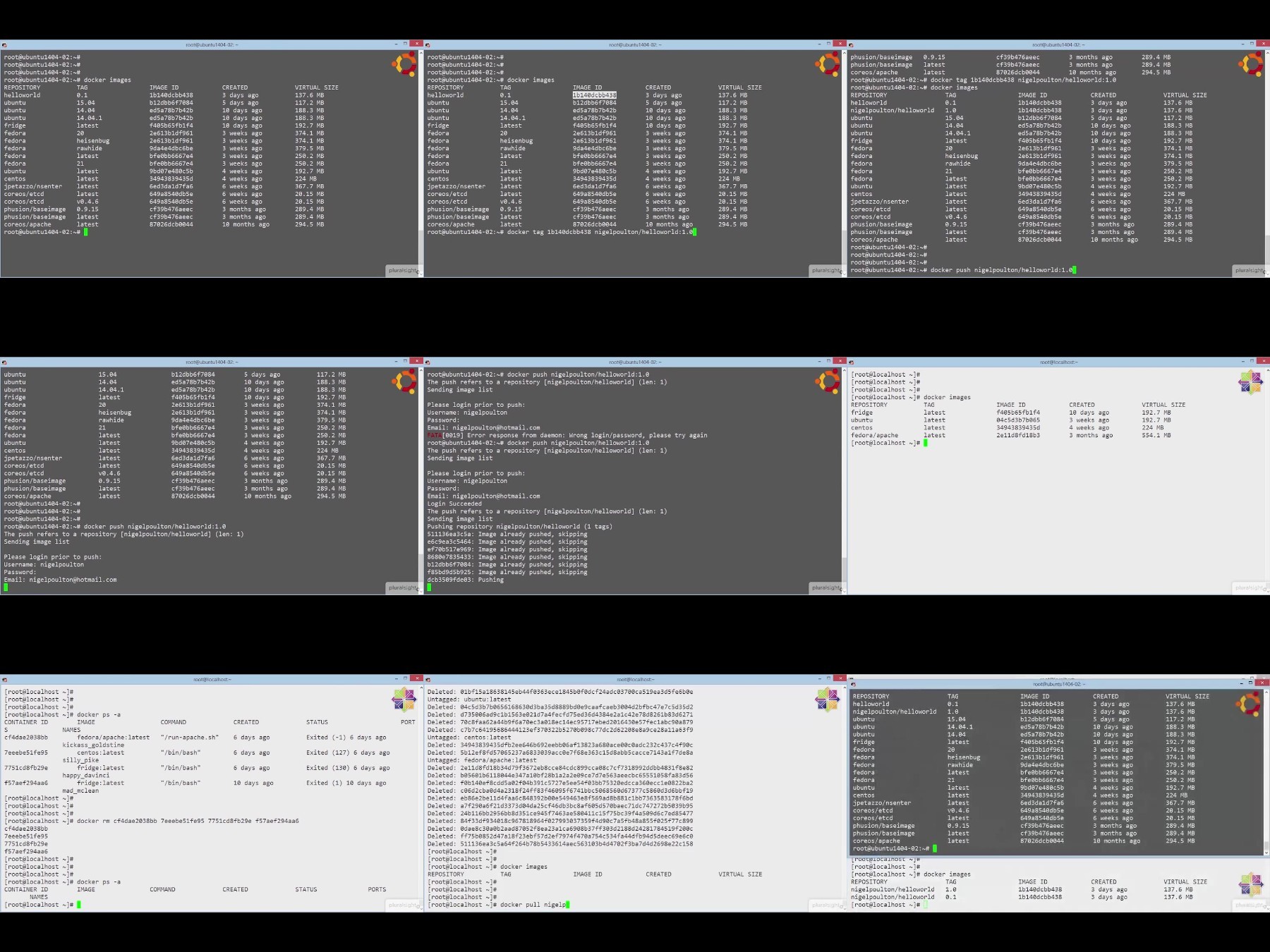The image size is (1270, 952).
Task: Click the pluralsight watermark in the 'Wrong login/password' terminal
Action: [826, 587]
